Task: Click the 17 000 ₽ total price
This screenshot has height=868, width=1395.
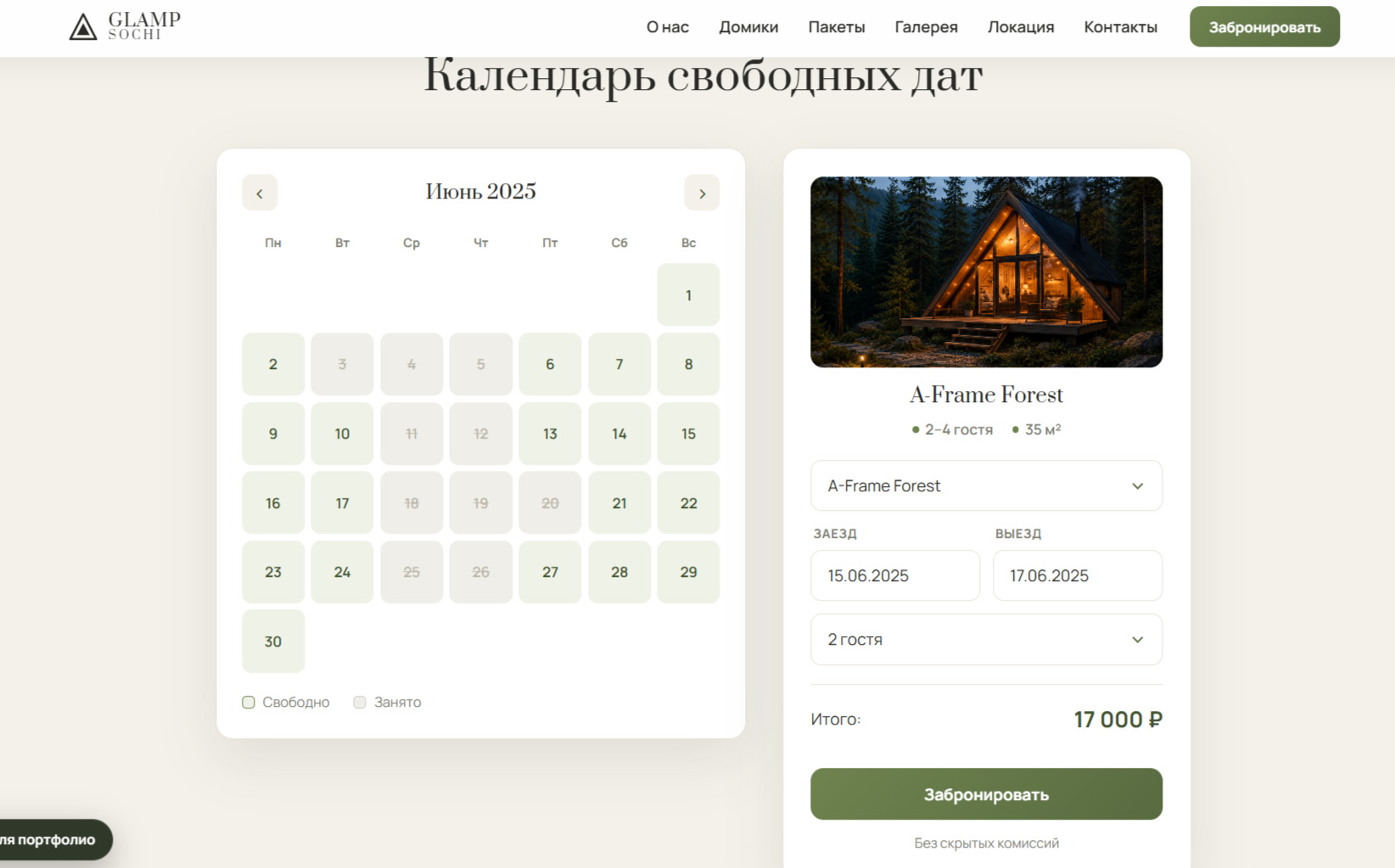Action: (x=1118, y=720)
